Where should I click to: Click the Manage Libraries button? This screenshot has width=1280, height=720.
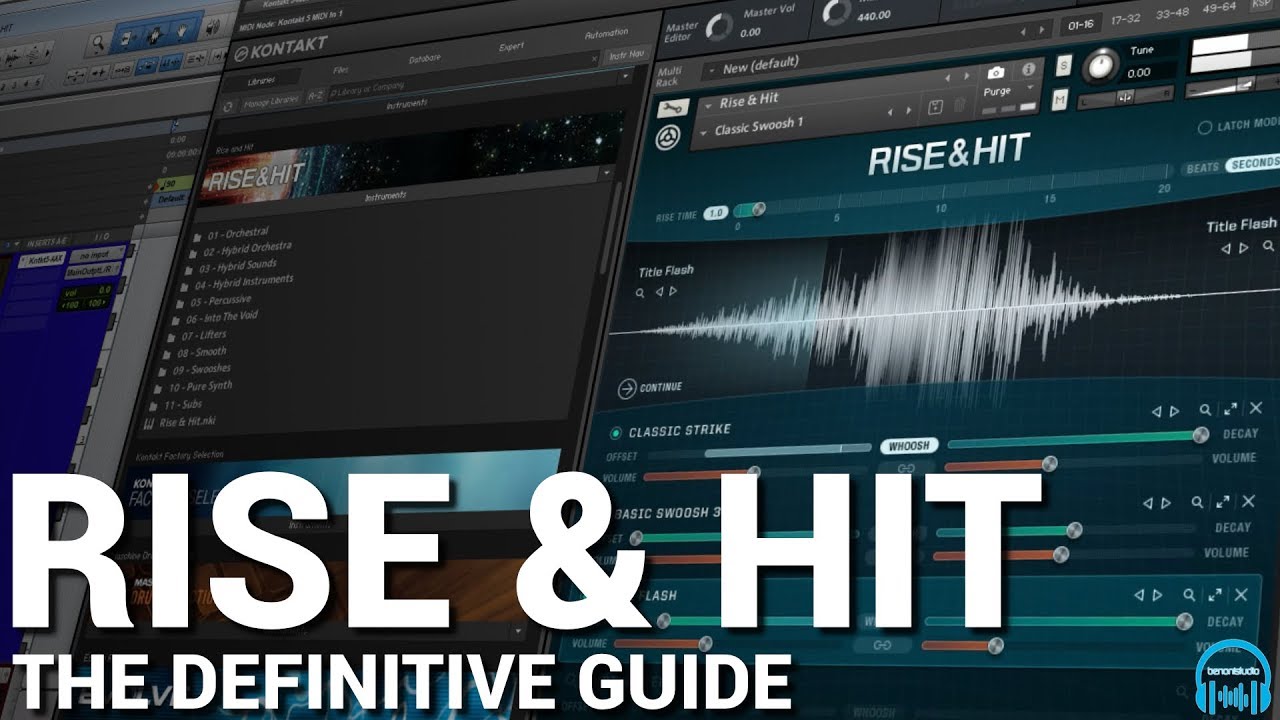[269, 100]
